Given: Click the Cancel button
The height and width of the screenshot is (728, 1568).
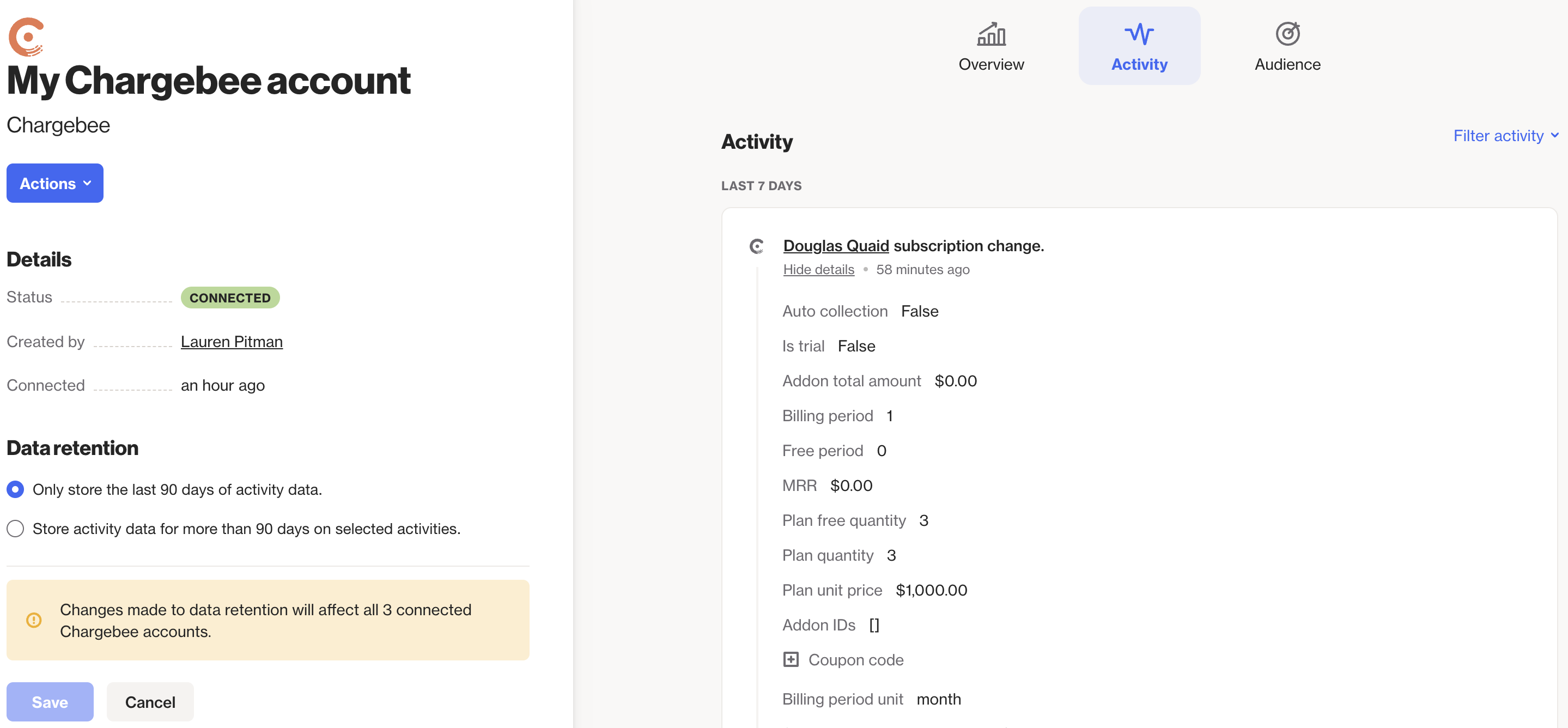Looking at the screenshot, I should click(x=150, y=702).
